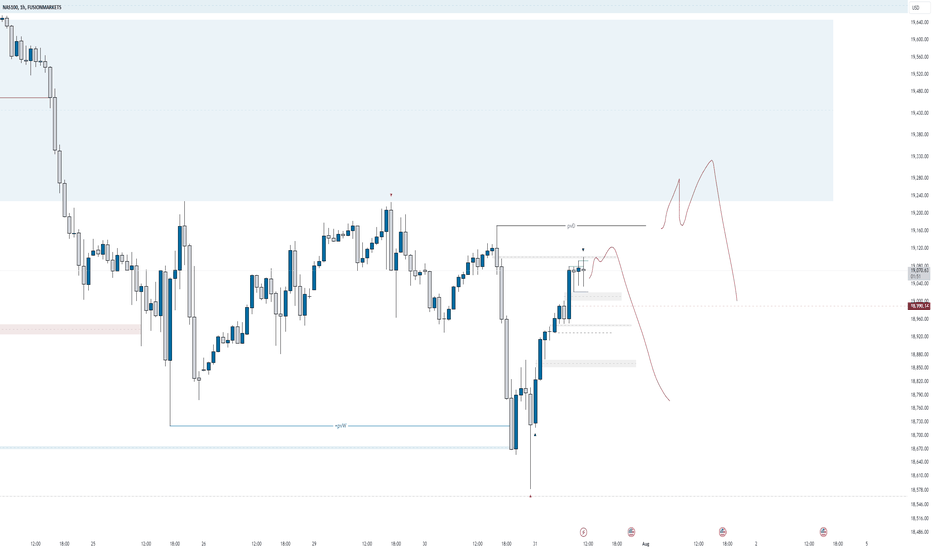Click the black up-arrow marker below low candle
The image size is (932, 550).
(x=535, y=435)
